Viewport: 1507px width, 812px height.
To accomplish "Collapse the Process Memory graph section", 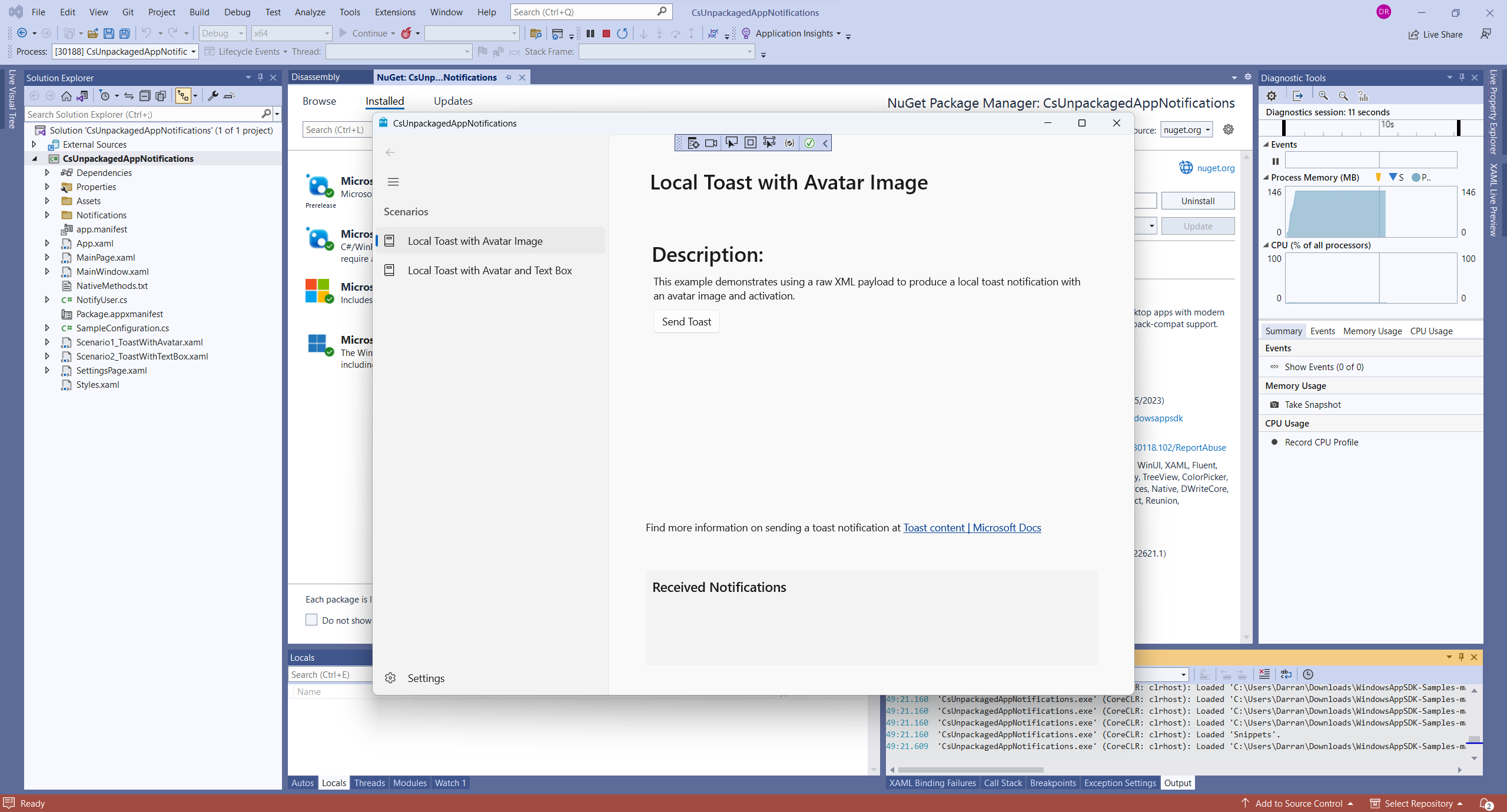I will pos(1266,177).
